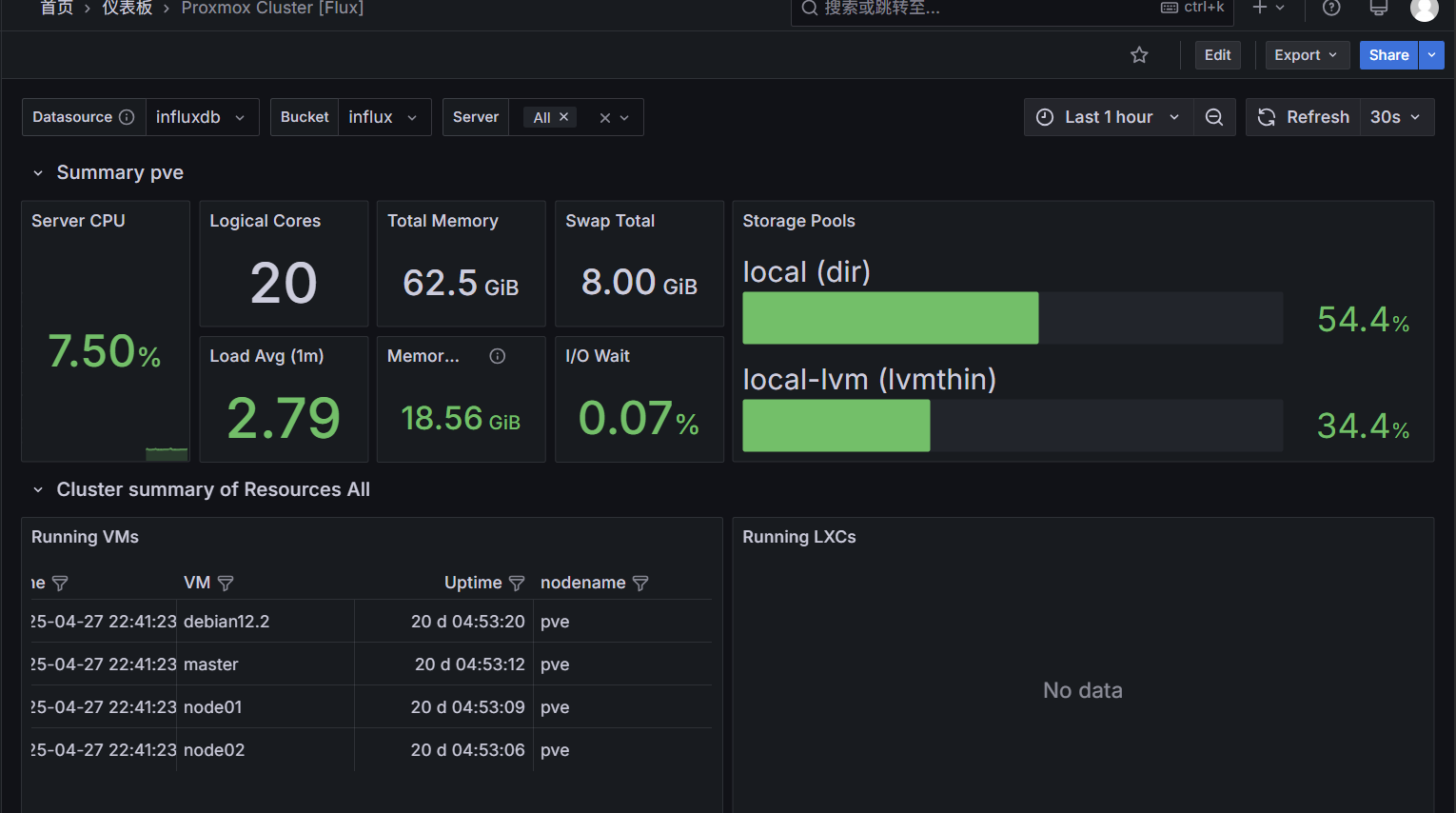
Task: Click the local (dir) storage usage bar
Action: pos(890,318)
